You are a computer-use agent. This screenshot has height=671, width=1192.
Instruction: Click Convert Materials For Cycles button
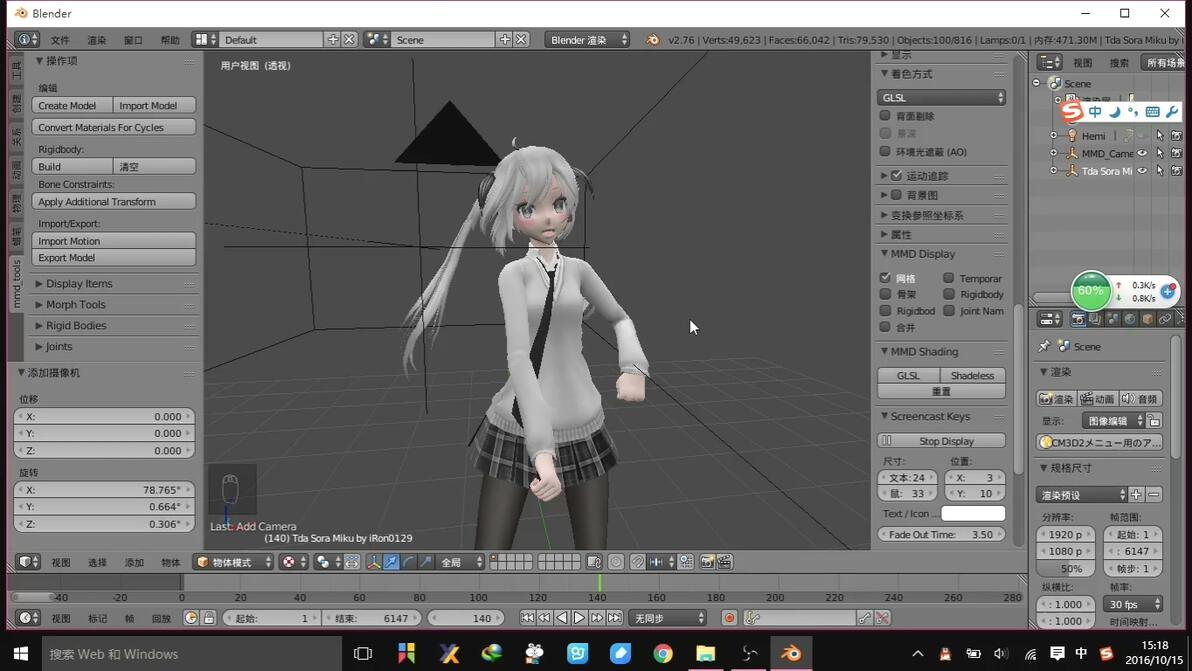(114, 127)
